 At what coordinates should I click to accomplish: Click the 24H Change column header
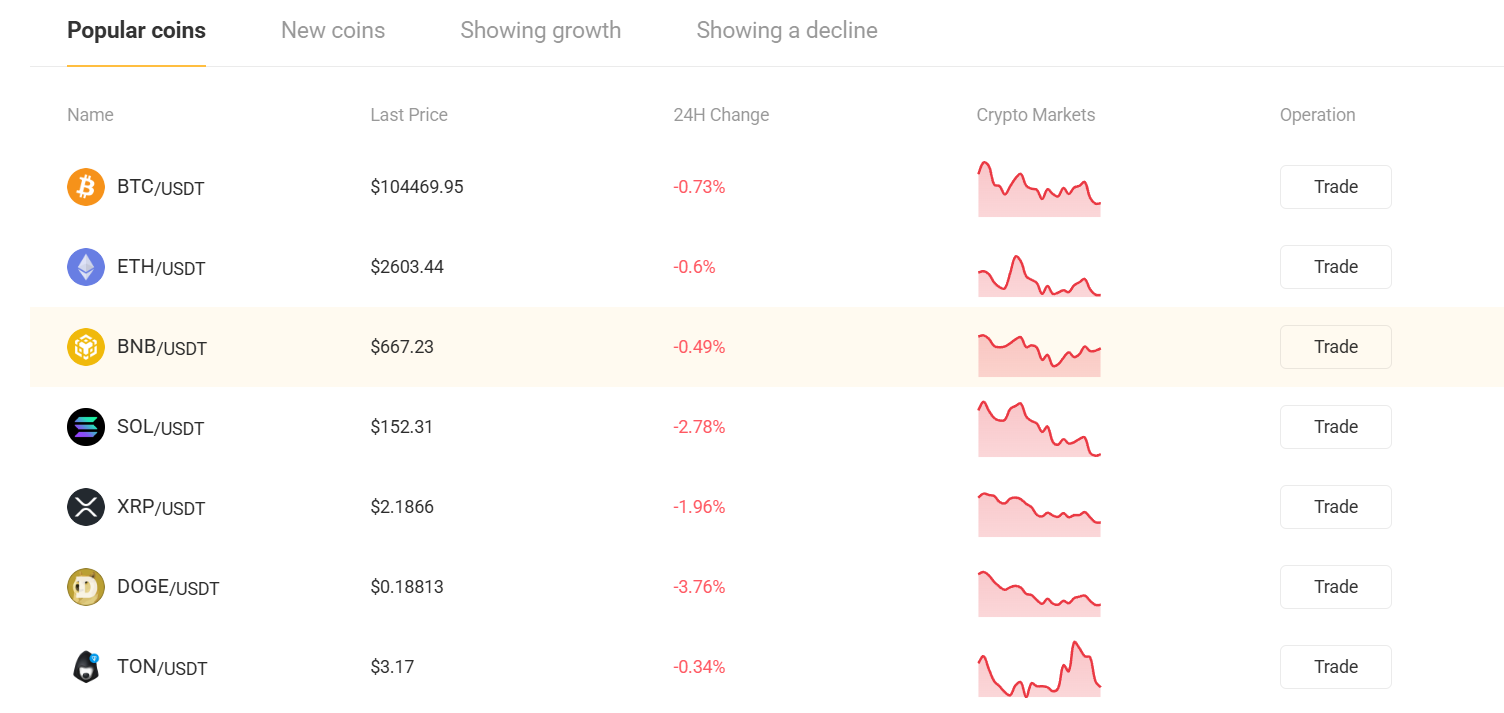point(721,115)
